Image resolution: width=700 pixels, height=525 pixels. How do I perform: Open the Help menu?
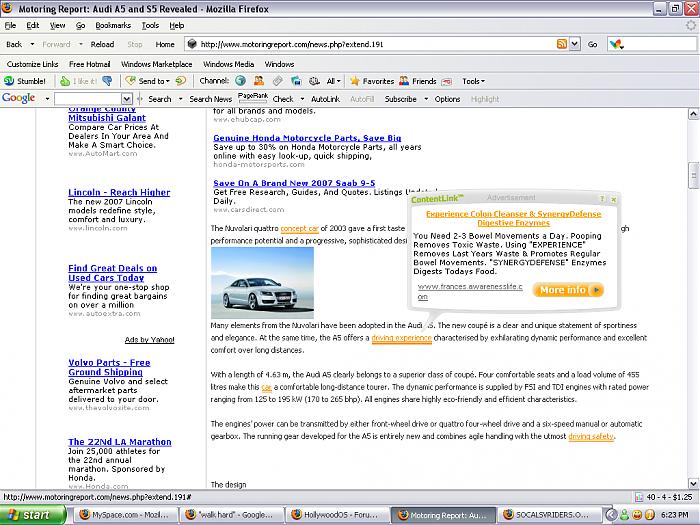tap(177, 25)
